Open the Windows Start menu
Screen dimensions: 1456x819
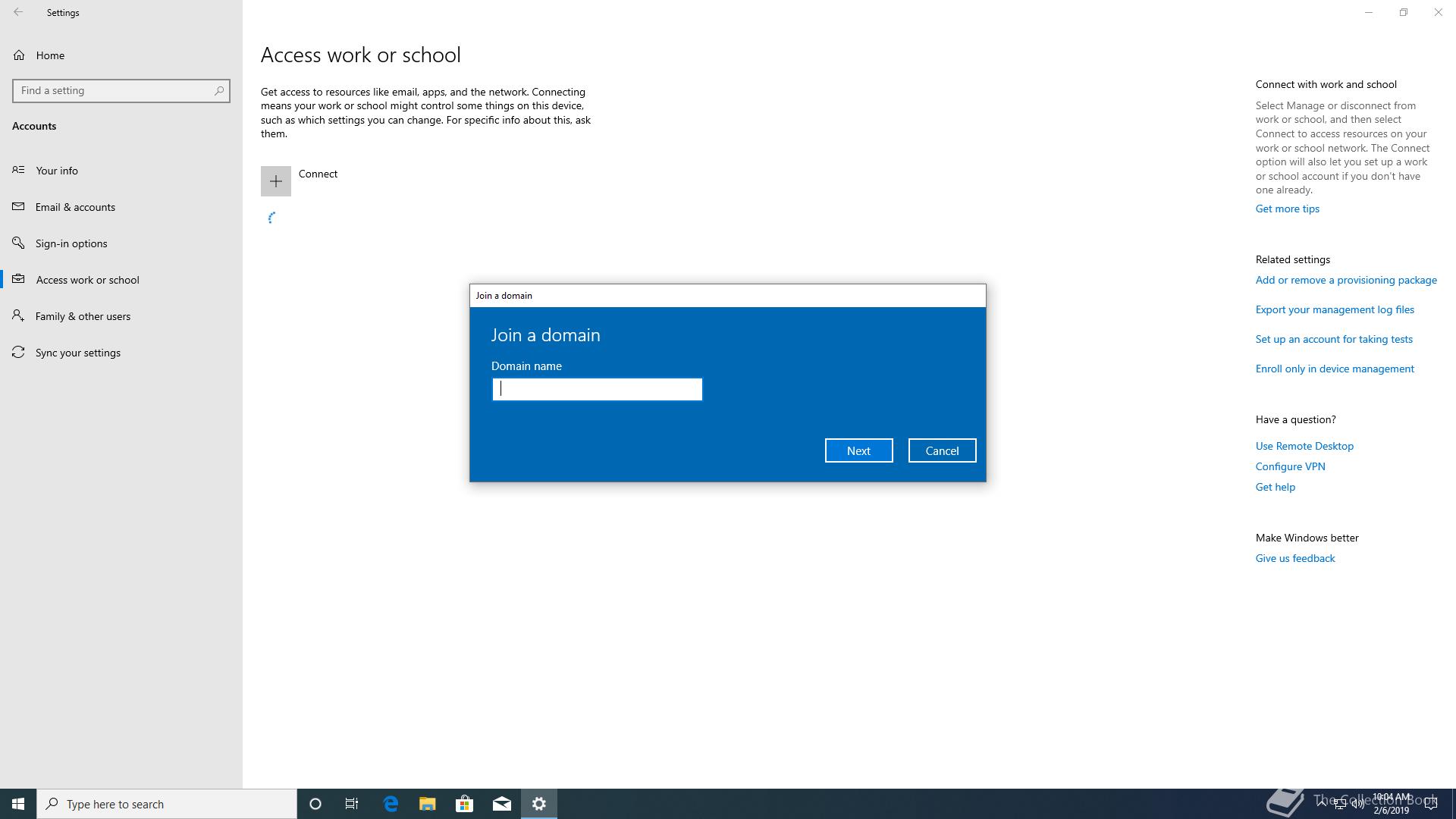(x=18, y=804)
